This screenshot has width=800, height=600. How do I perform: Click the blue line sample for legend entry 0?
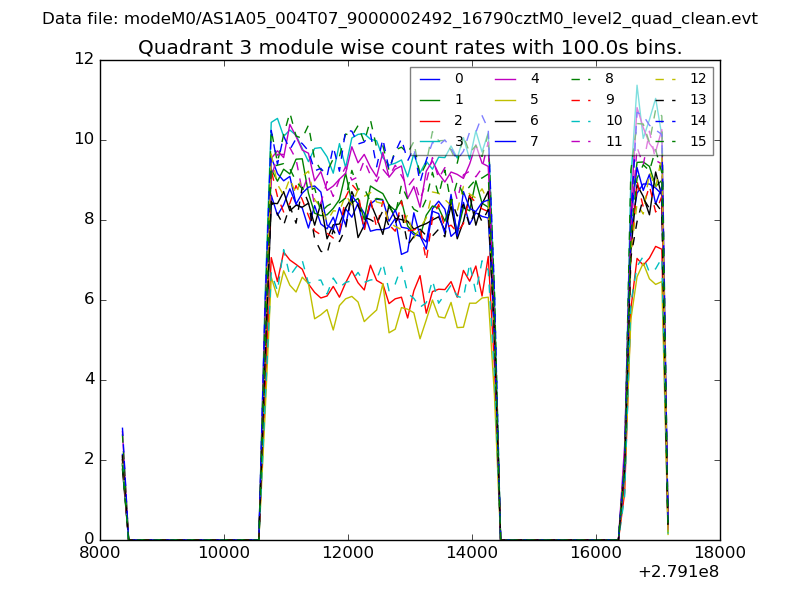[430, 79]
